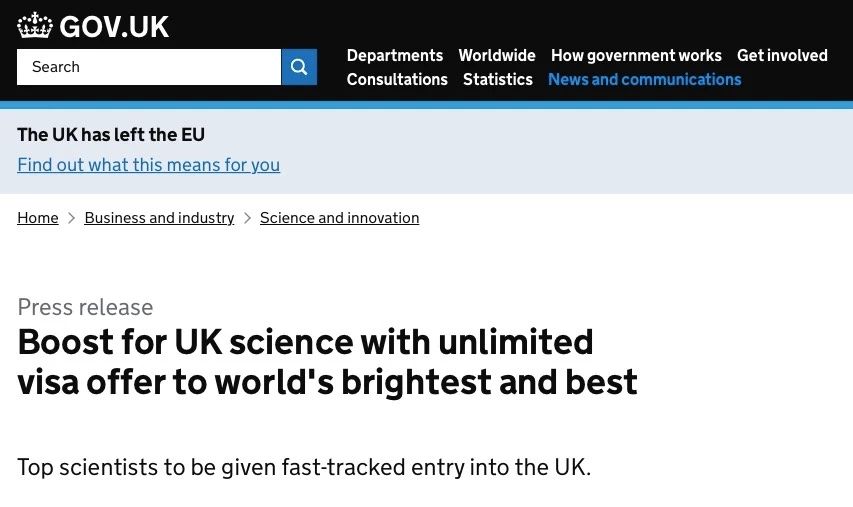The width and height of the screenshot is (853, 507).
Task: Open the Worldwide navigation link
Action: pyautogui.click(x=497, y=56)
